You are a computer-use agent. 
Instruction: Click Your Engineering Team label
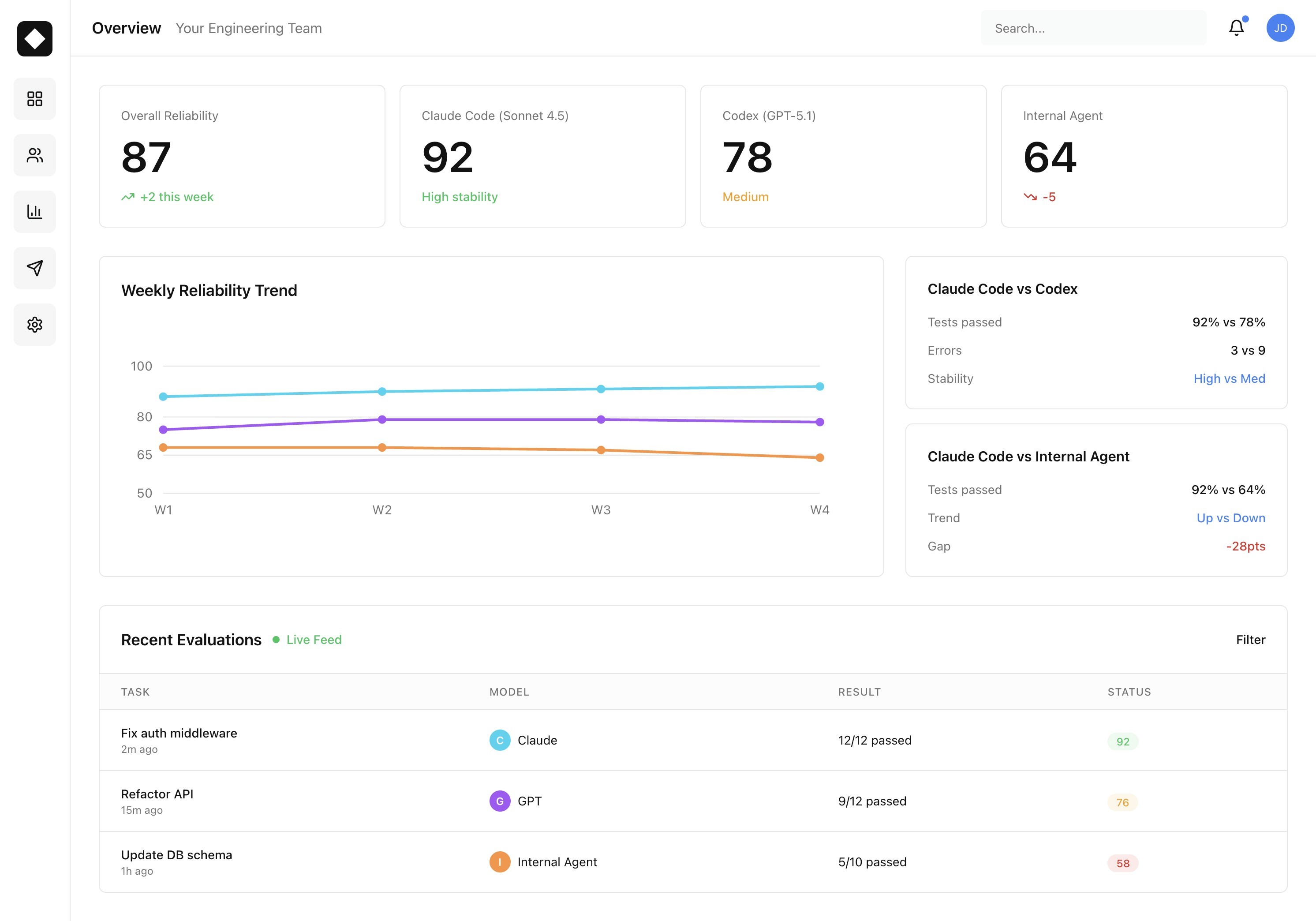click(249, 28)
